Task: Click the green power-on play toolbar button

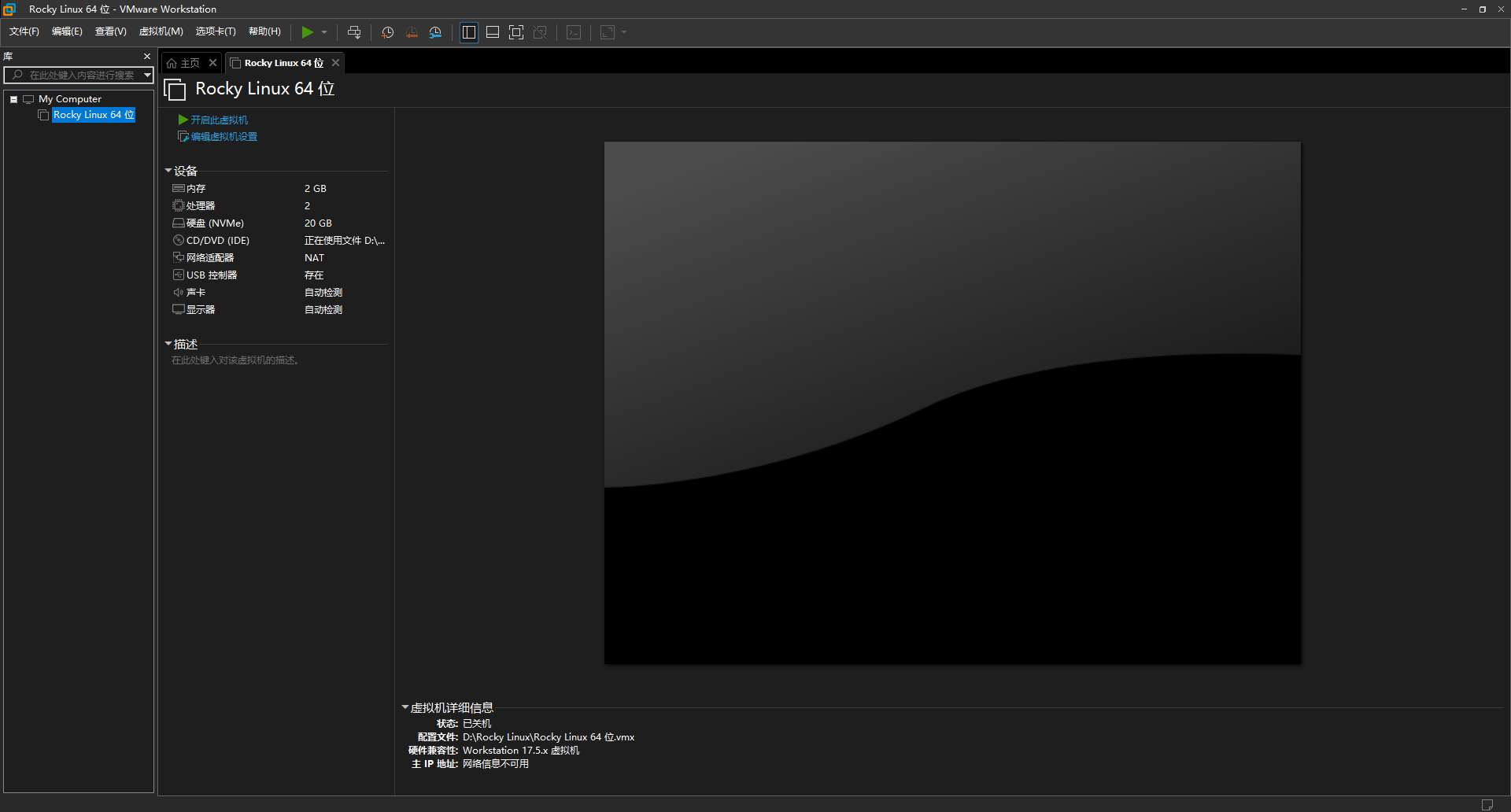Action: click(307, 32)
